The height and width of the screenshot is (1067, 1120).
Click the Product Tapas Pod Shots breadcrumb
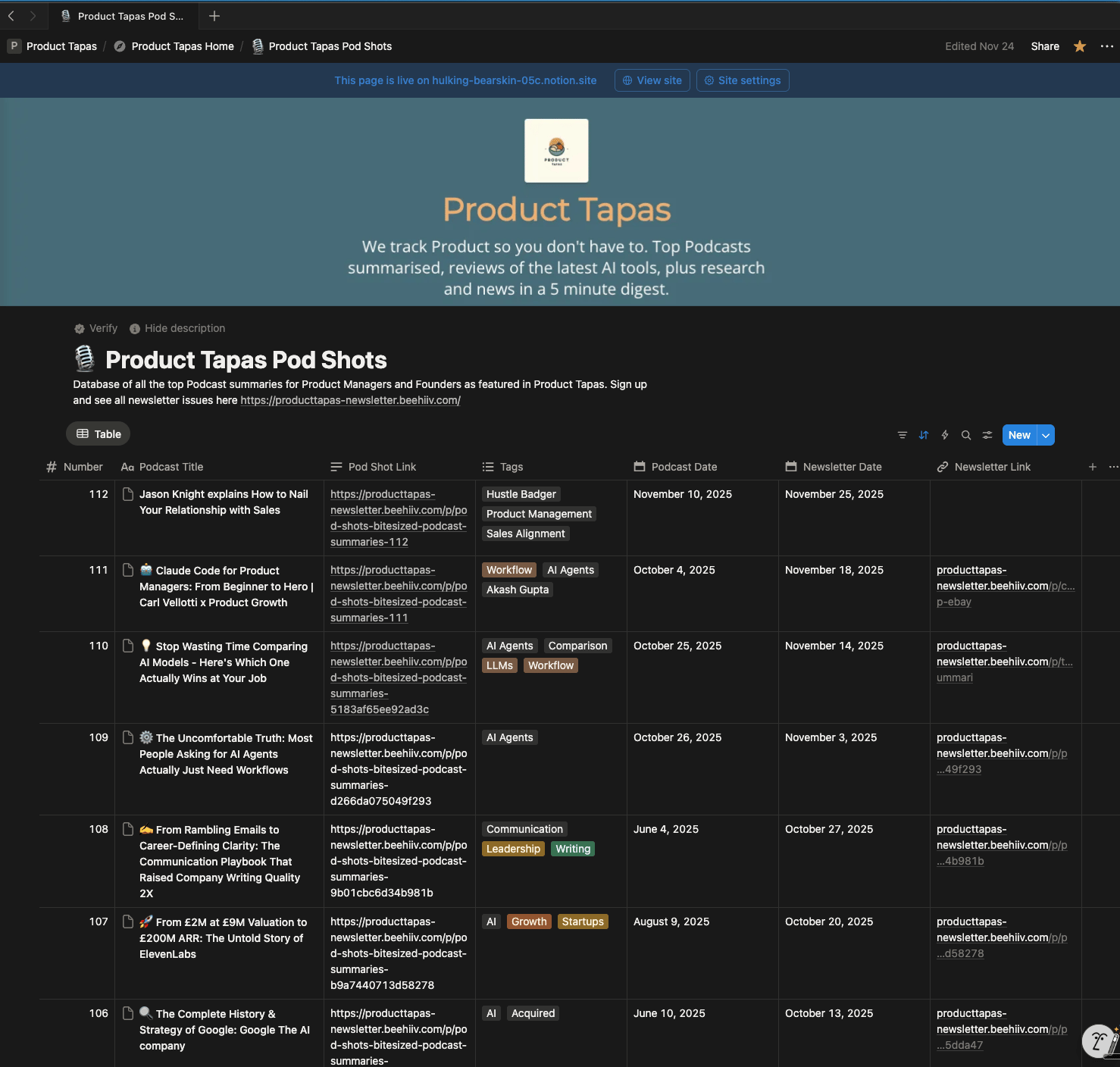tap(322, 46)
